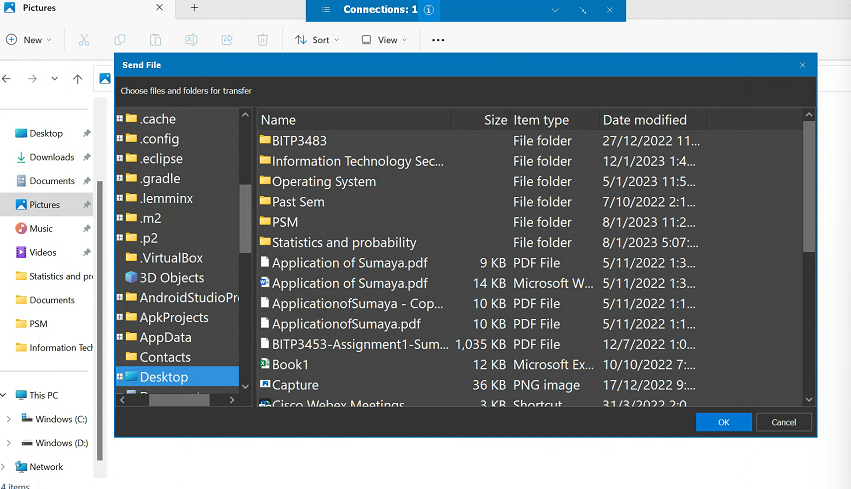Expand Windows (D:) drive in sidebar
This screenshot has height=489, width=851.
[8, 443]
